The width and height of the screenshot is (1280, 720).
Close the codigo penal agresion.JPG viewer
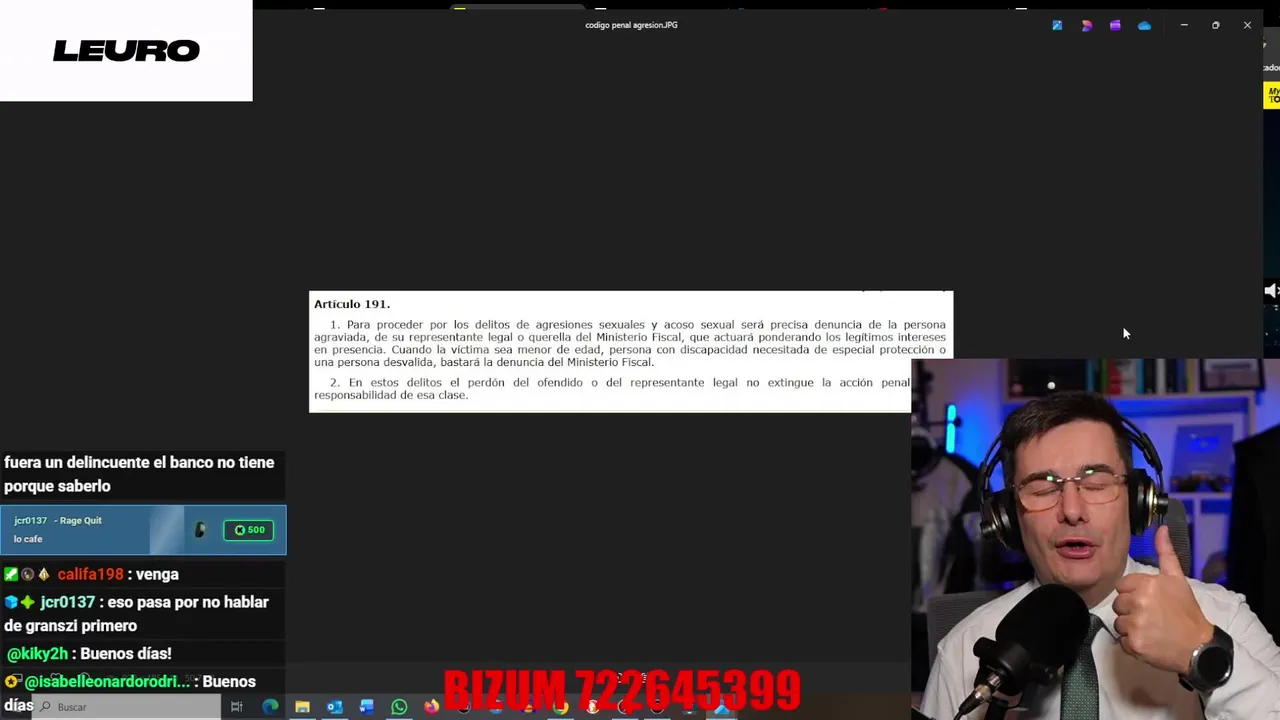pos(1247,25)
